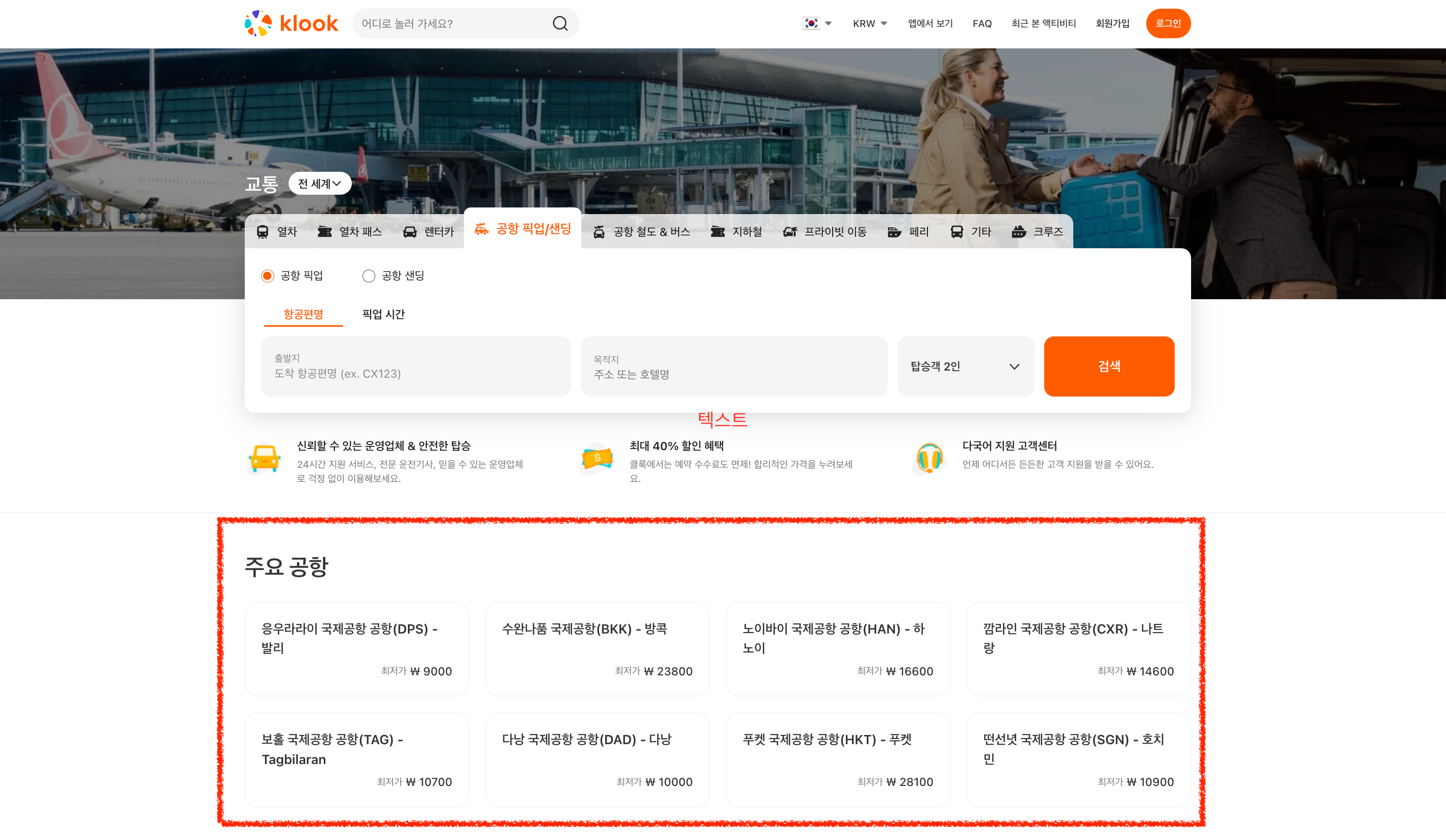Switch to the 페리 tab
The width and height of the screenshot is (1446, 840).
(x=909, y=232)
